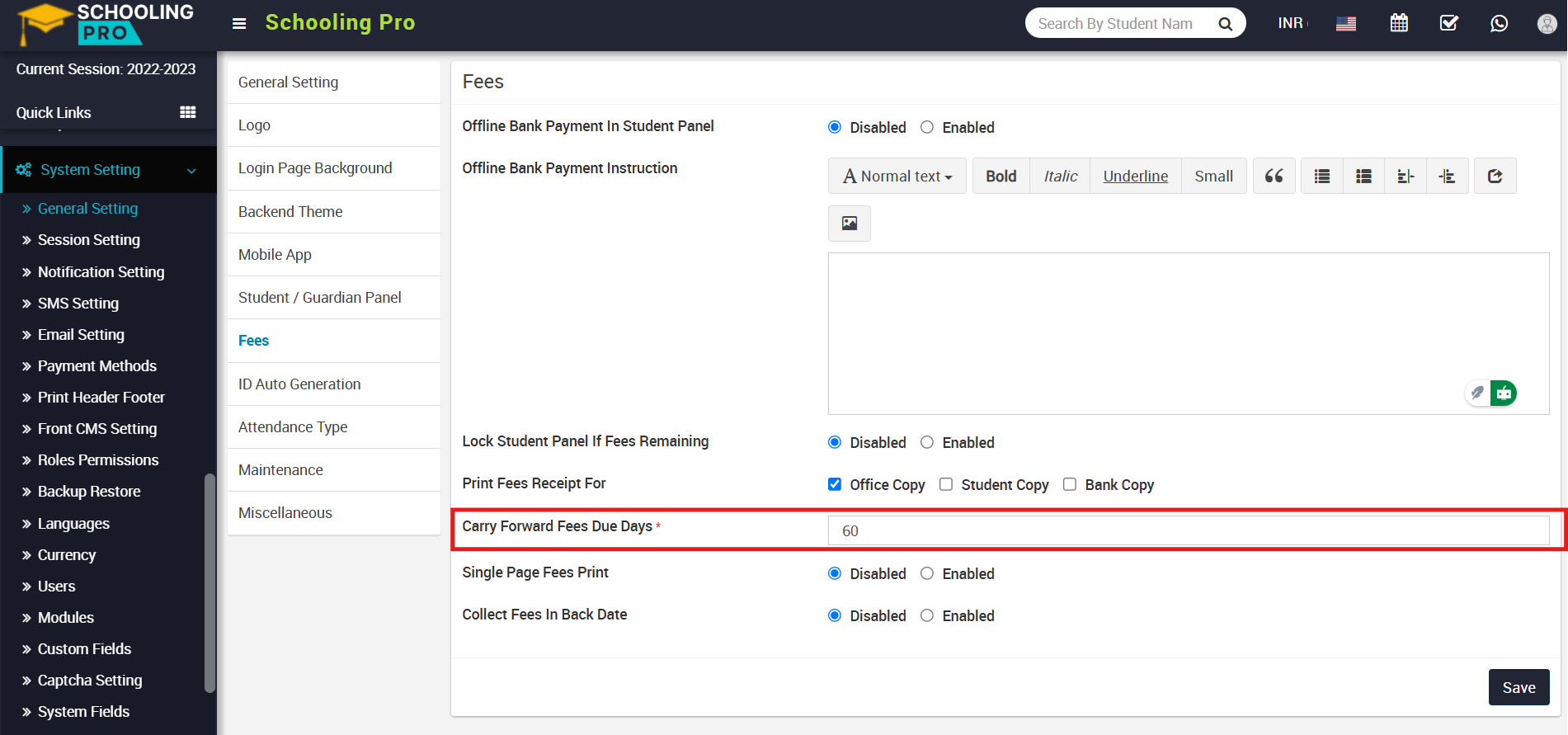Image resolution: width=1568 pixels, height=735 pixels.
Task: Open Roles Permissions in sidebar
Action: (x=98, y=460)
